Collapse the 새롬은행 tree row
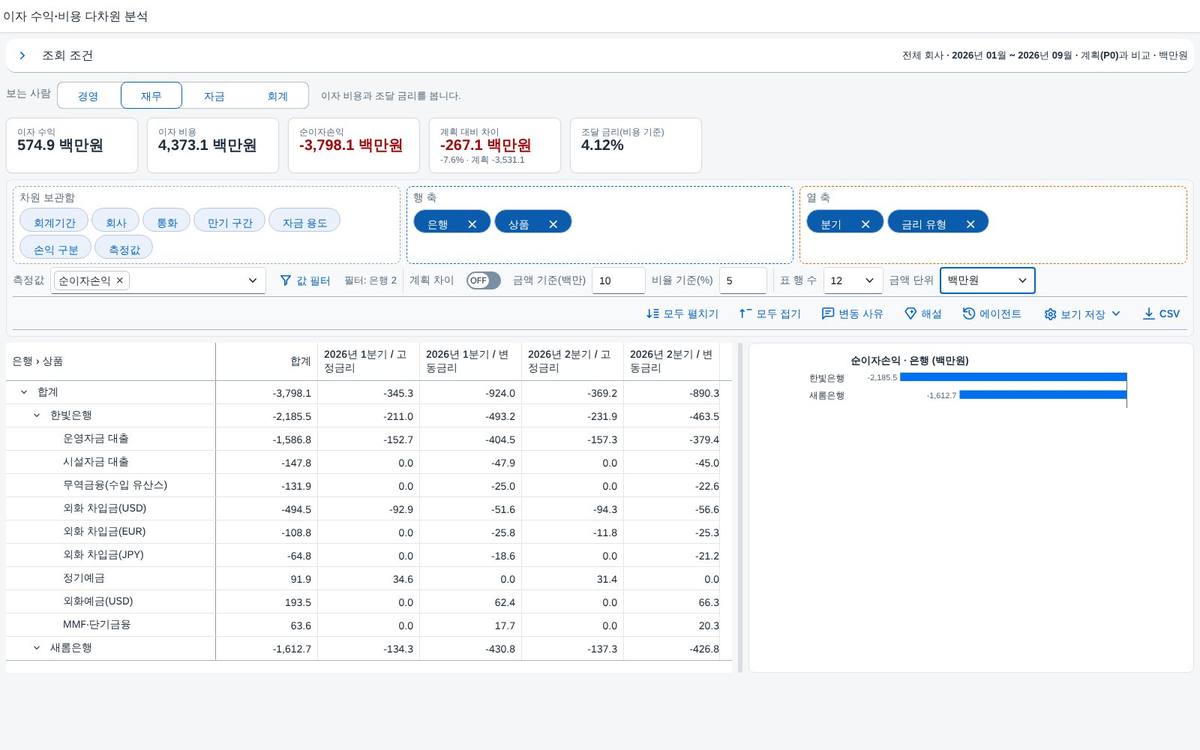Image resolution: width=1200 pixels, height=750 pixels. click(37, 648)
